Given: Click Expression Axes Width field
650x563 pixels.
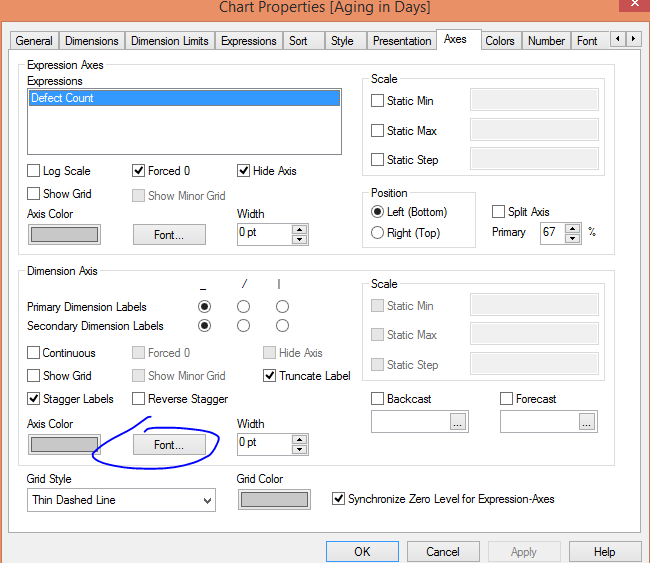Looking at the screenshot, I should (265, 235).
